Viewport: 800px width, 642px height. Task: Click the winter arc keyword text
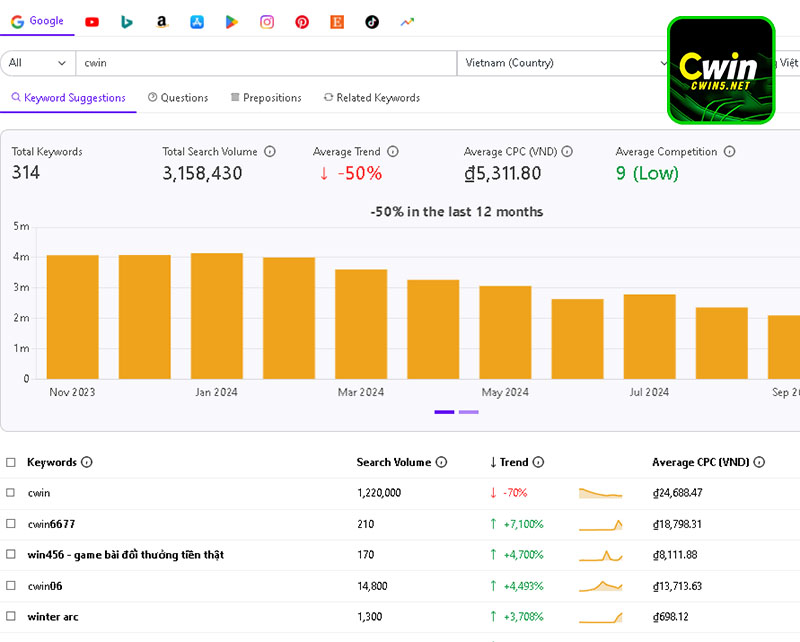pyautogui.click(x=53, y=617)
